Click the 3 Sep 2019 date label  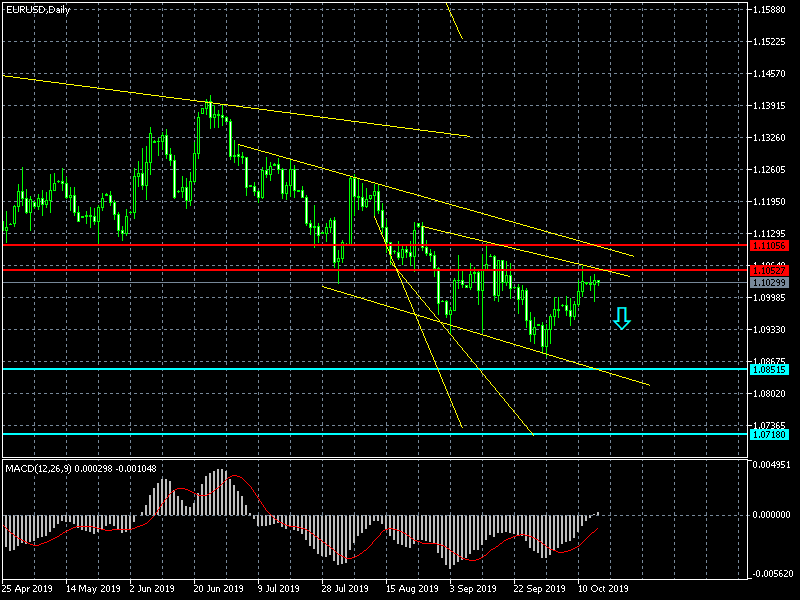473,589
